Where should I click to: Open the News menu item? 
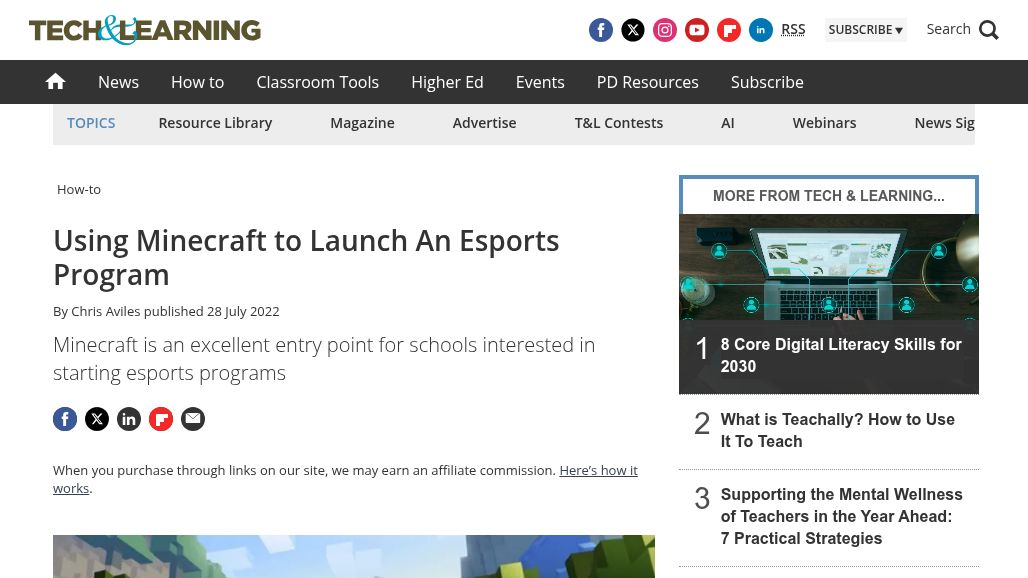coord(119,82)
